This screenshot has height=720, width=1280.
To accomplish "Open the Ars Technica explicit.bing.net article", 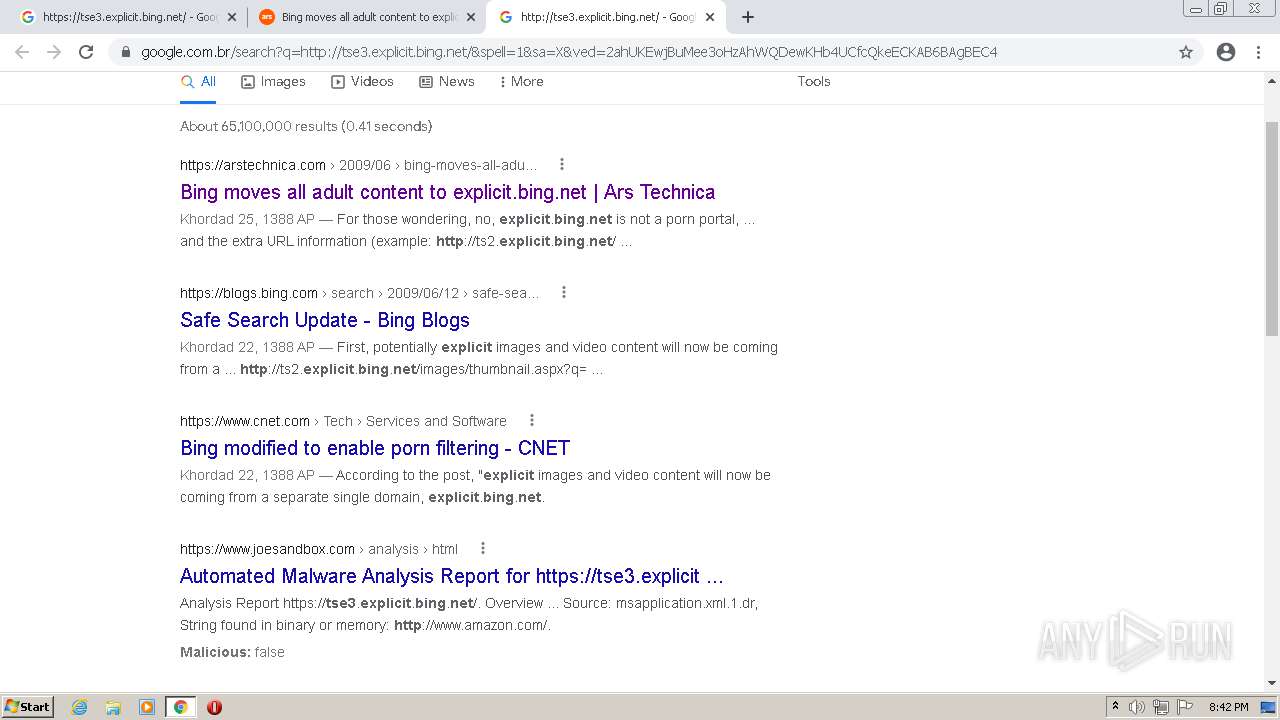I will point(447,192).
